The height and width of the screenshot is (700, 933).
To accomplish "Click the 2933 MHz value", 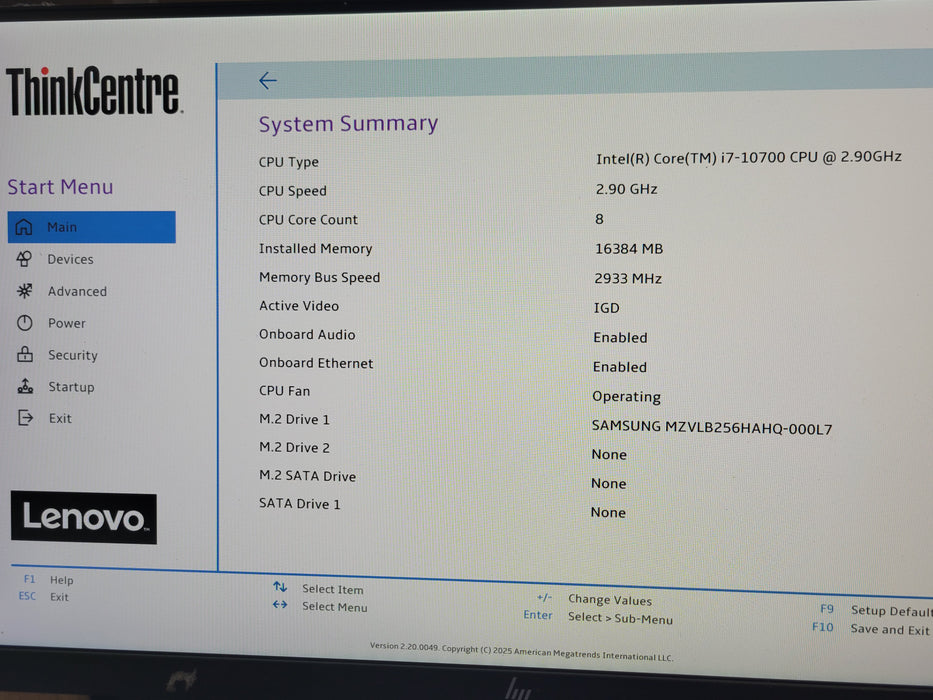I will (x=628, y=279).
